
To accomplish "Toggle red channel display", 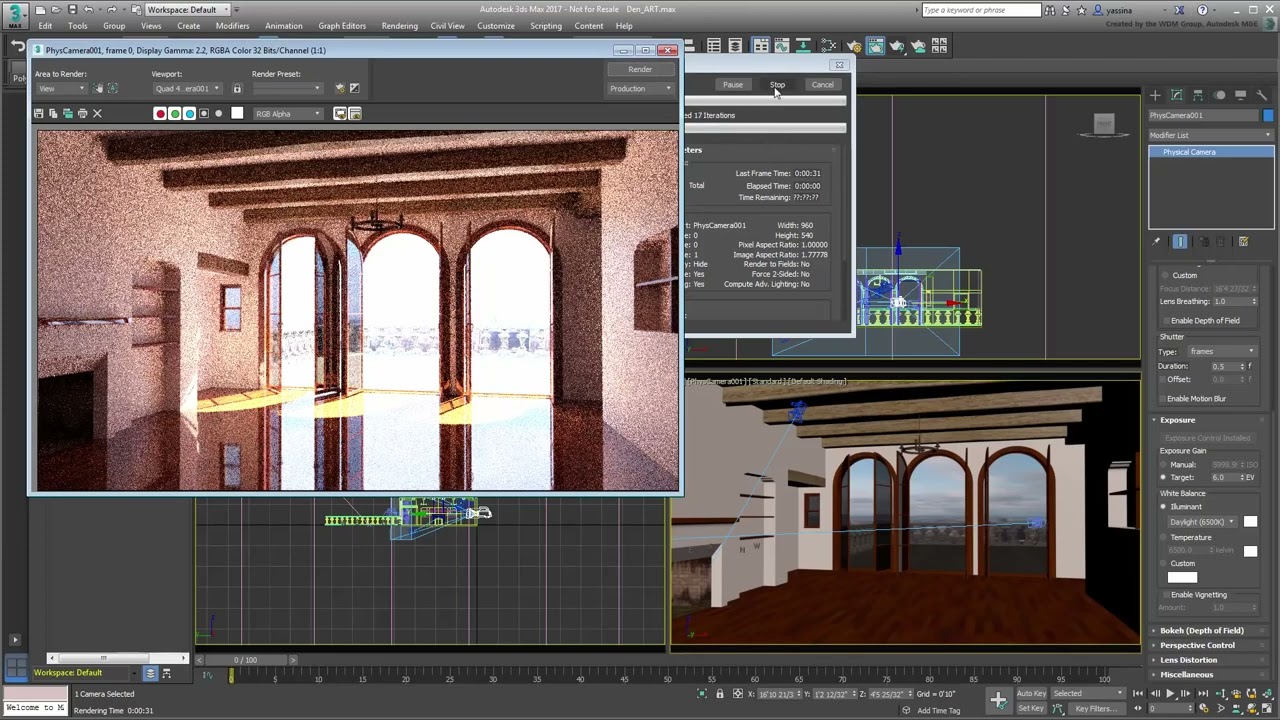I will [160, 113].
